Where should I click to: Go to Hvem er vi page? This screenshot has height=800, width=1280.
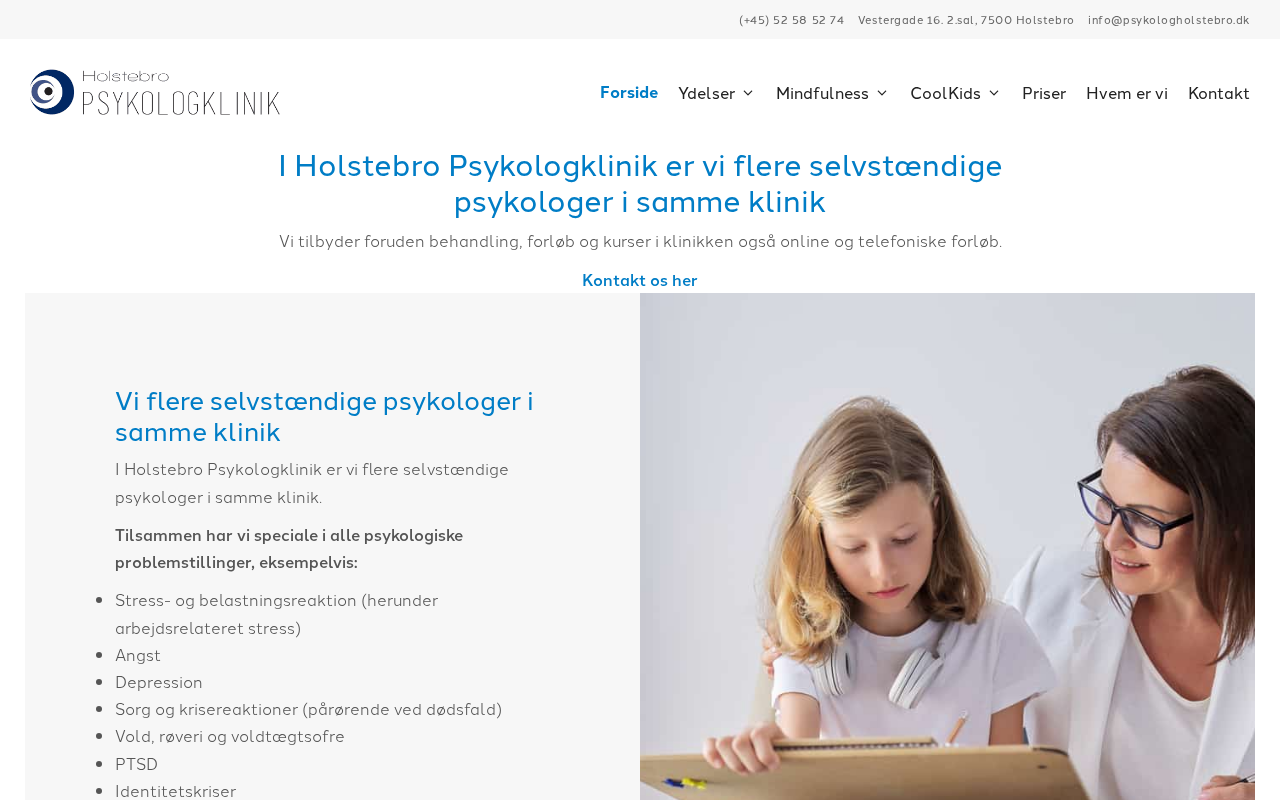[x=1127, y=93]
